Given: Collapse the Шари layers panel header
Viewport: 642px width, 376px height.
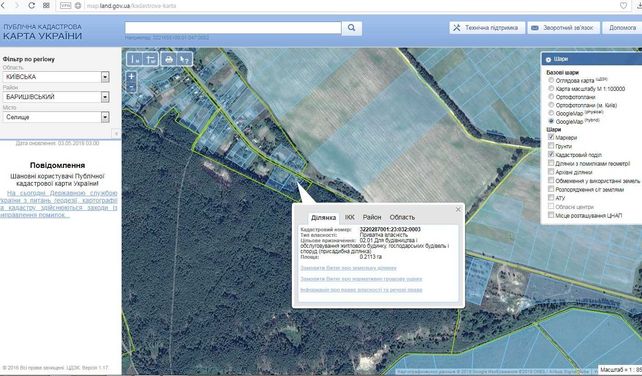Looking at the screenshot, I should (x=591, y=59).
